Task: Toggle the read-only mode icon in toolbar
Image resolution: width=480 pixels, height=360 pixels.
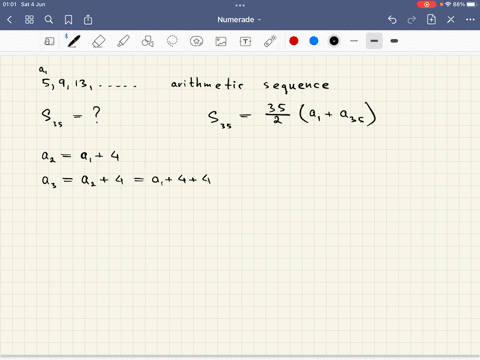Action: tap(49, 41)
